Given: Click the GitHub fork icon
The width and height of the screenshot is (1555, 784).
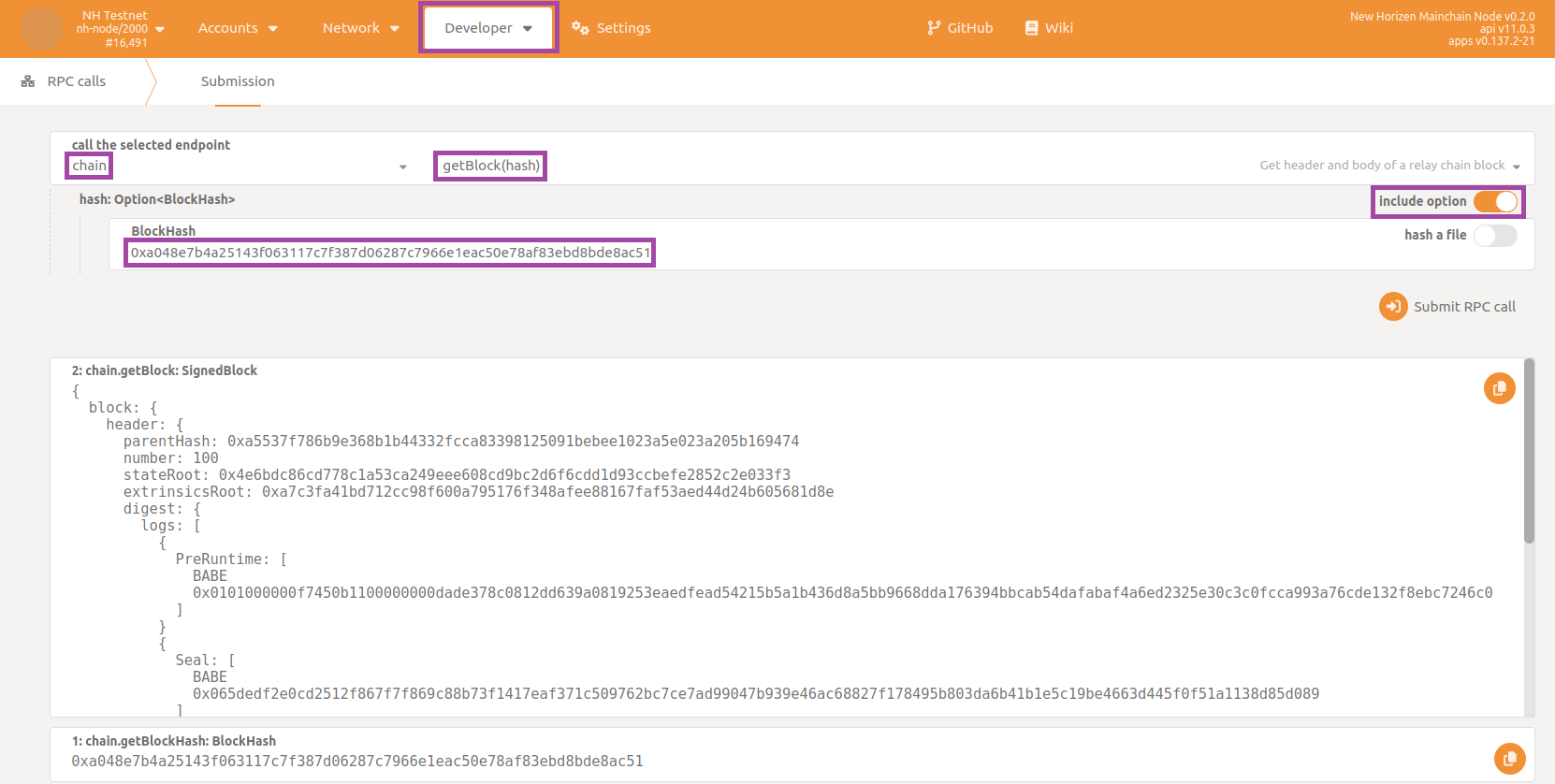Looking at the screenshot, I should coord(934,28).
